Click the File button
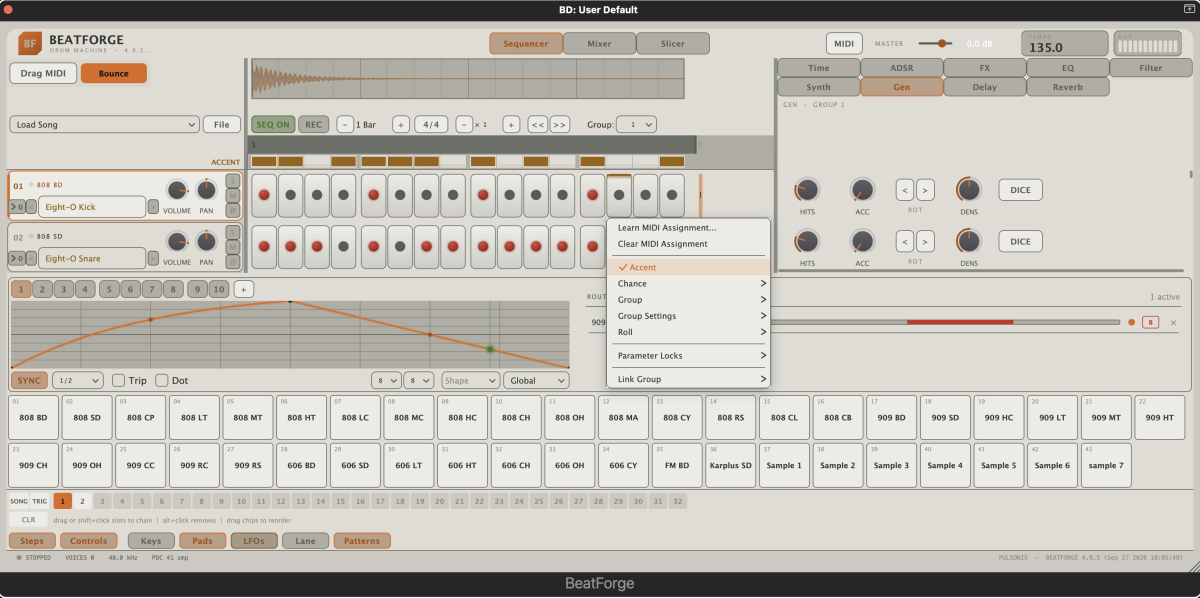 point(222,125)
